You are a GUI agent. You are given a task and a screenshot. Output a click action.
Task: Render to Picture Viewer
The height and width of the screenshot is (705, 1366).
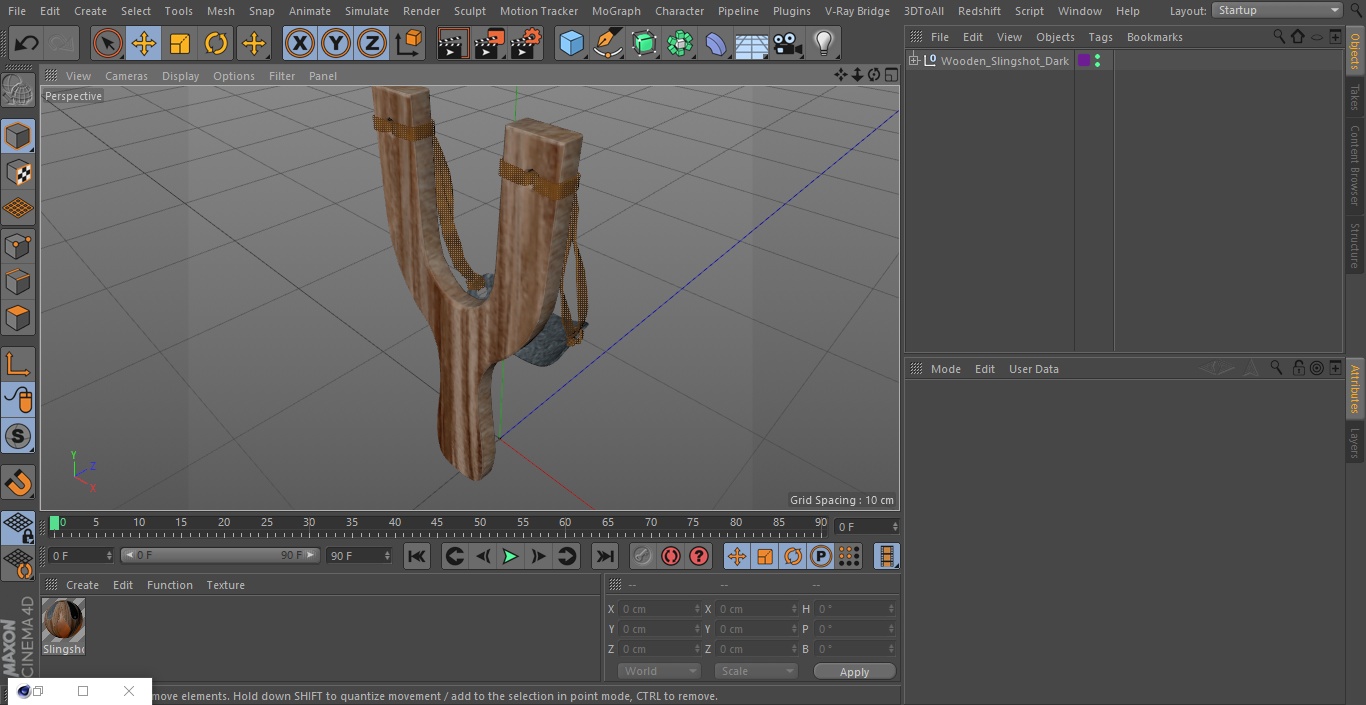point(489,43)
